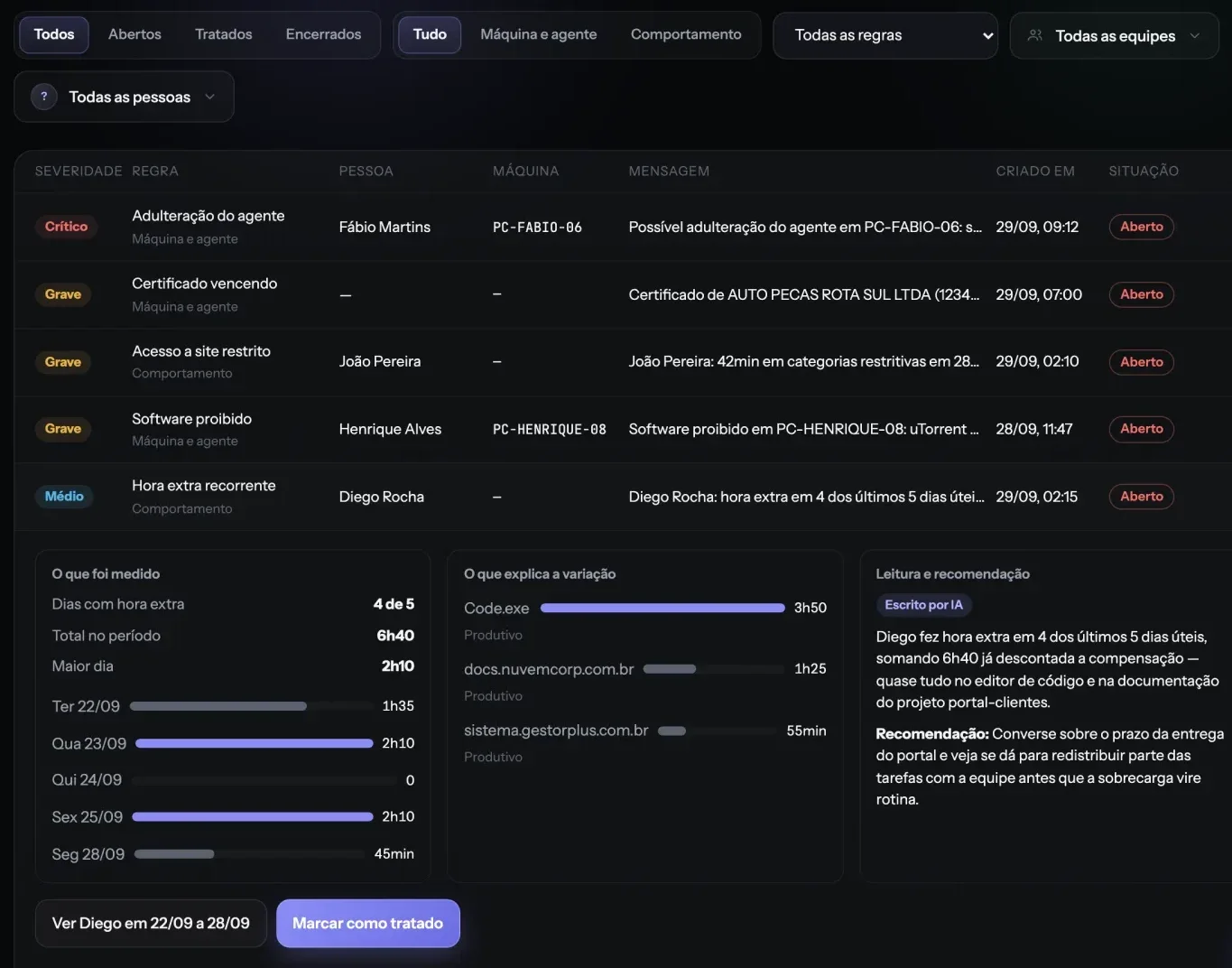Open Ver Diego em 22/09 a 28/09

pyautogui.click(x=151, y=923)
